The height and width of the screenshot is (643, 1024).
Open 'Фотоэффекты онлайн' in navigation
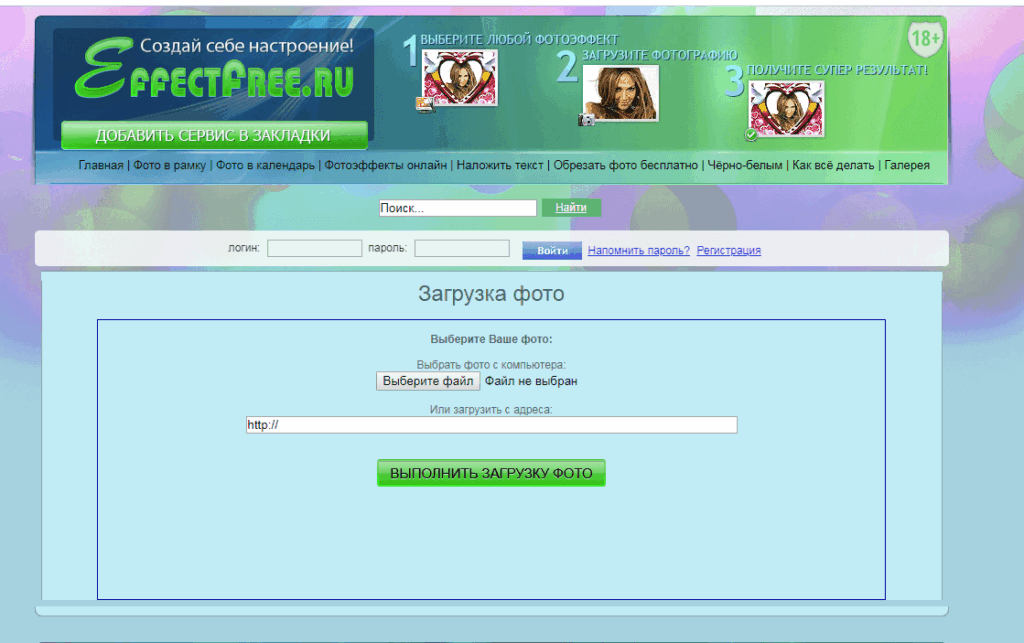(385, 165)
